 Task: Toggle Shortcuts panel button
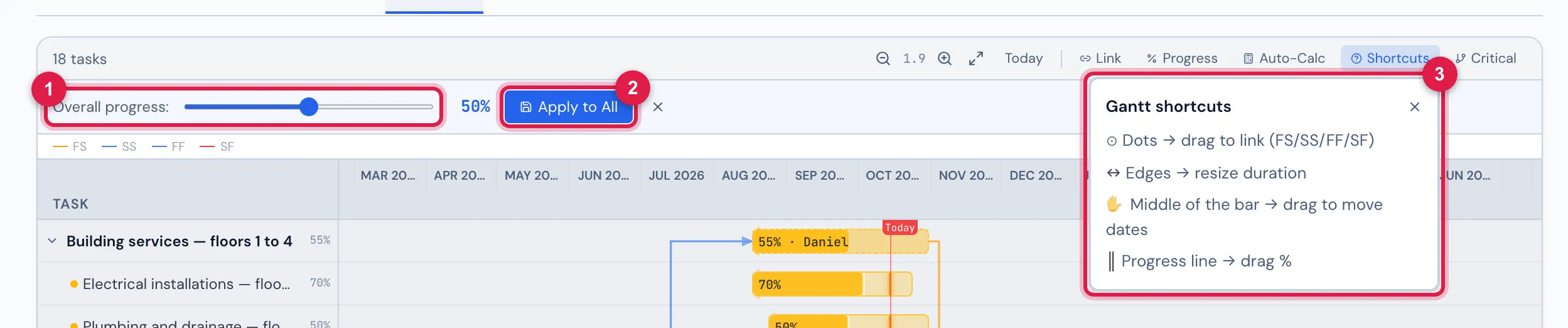[1390, 58]
